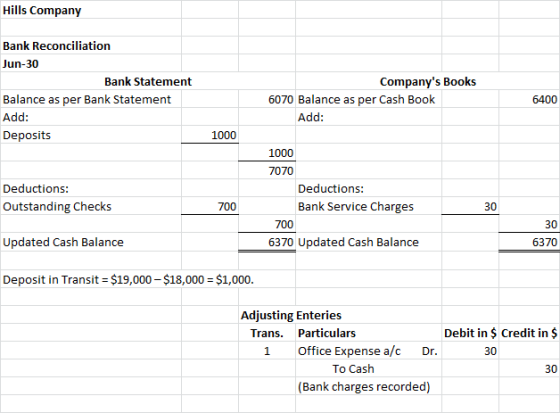Select the 700 total below Outstanding Checks
The height and width of the screenshot is (413, 560).
point(284,224)
